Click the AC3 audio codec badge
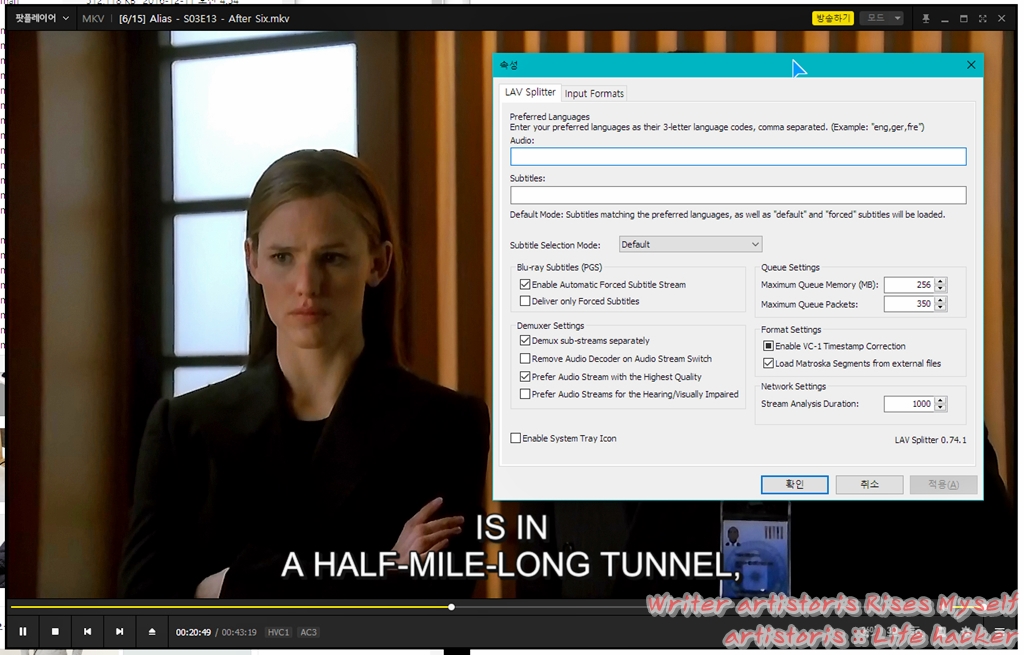This screenshot has width=1024, height=655. pyautogui.click(x=308, y=632)
